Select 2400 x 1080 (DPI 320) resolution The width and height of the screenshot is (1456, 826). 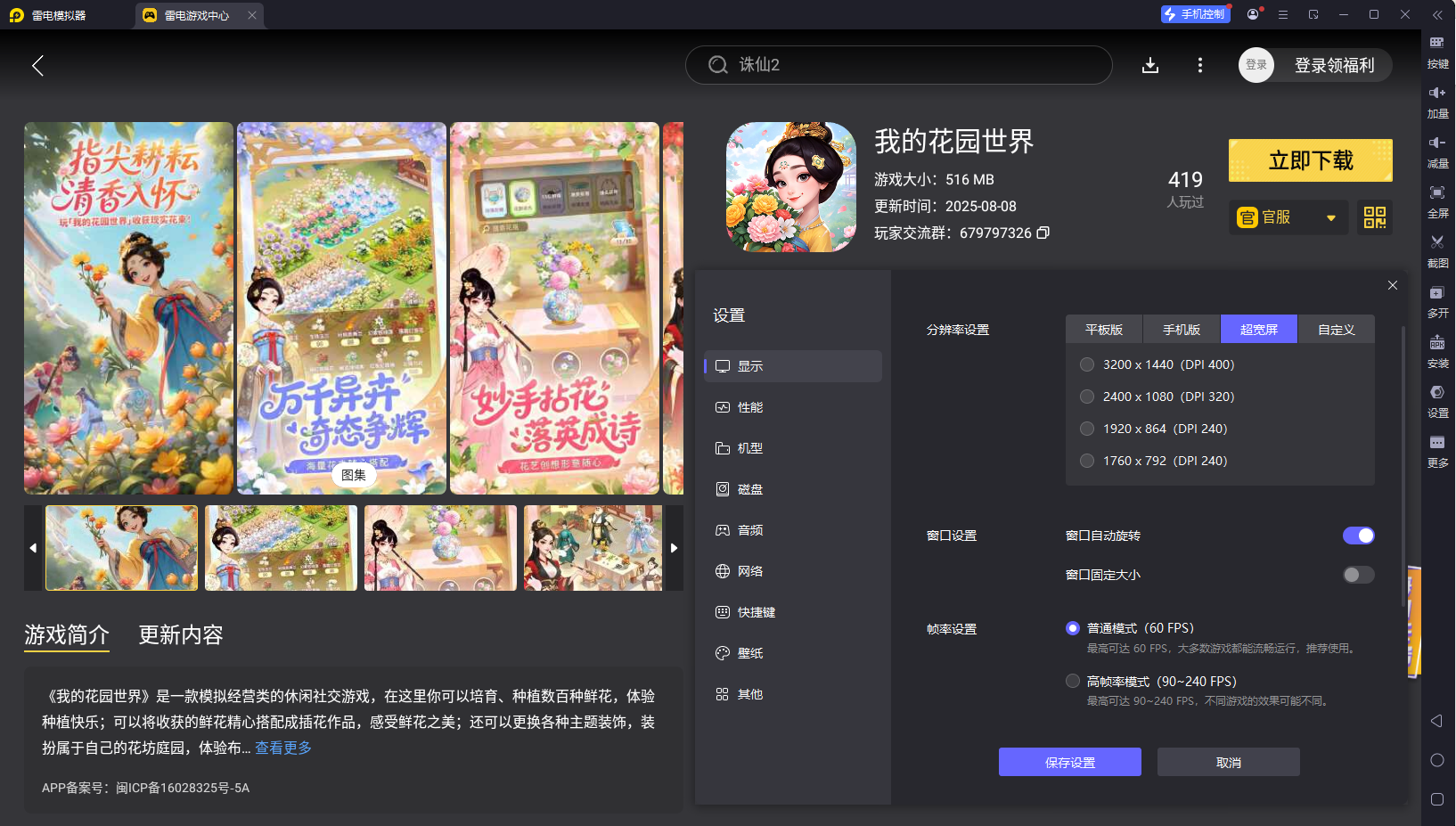(x=1087, y=397)
